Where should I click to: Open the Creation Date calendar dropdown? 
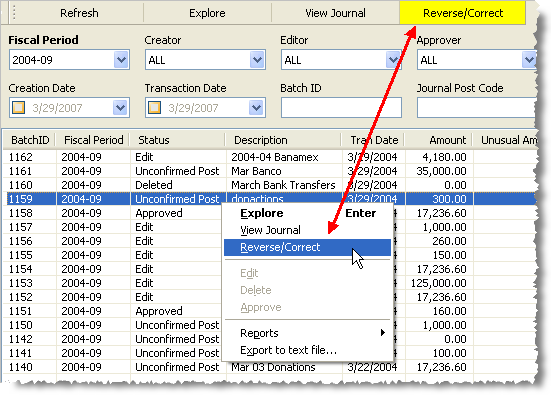(x=120, y=108)
